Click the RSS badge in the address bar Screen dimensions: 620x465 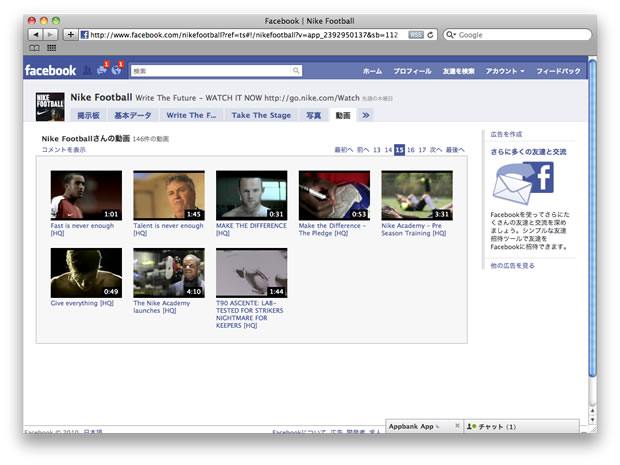coord(416,35)
